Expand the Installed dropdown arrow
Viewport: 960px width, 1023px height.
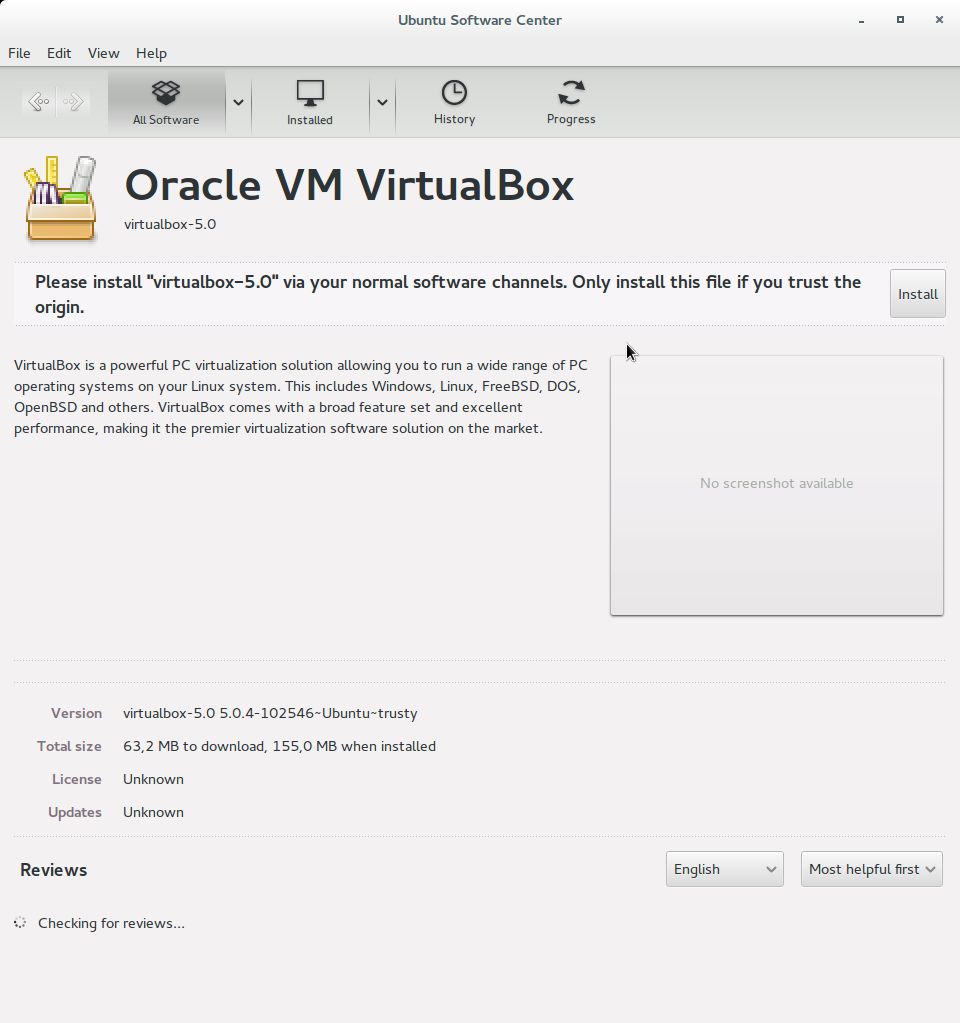coord(382,102)
